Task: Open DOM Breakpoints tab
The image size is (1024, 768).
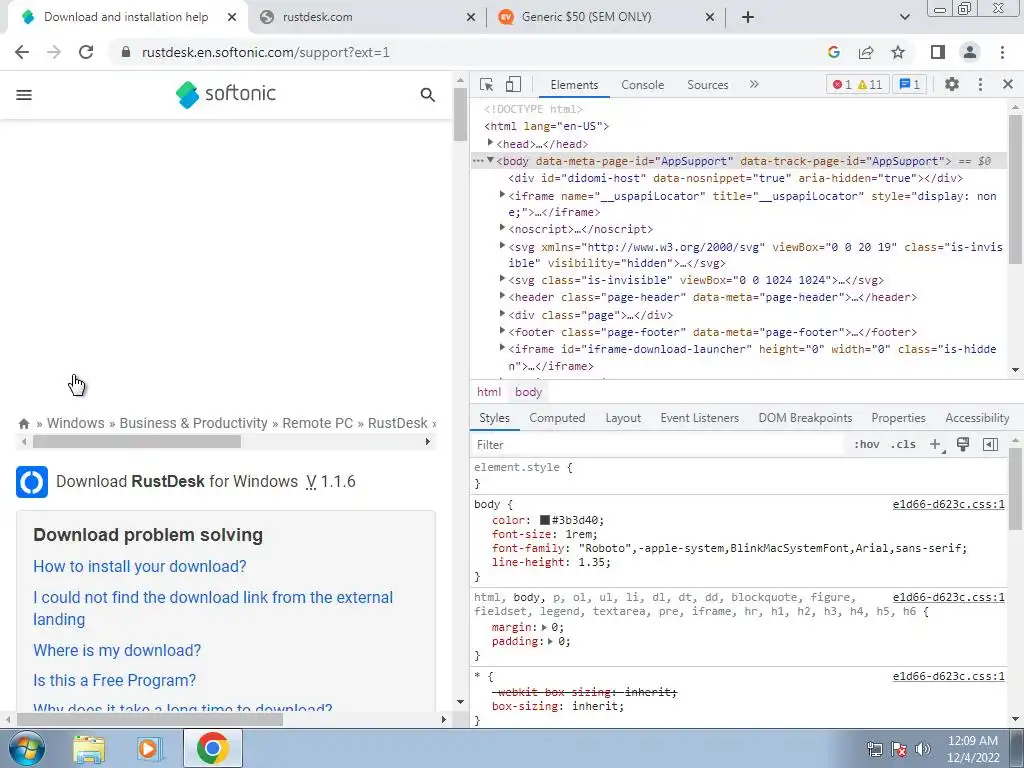Action: tap(805, 418)
